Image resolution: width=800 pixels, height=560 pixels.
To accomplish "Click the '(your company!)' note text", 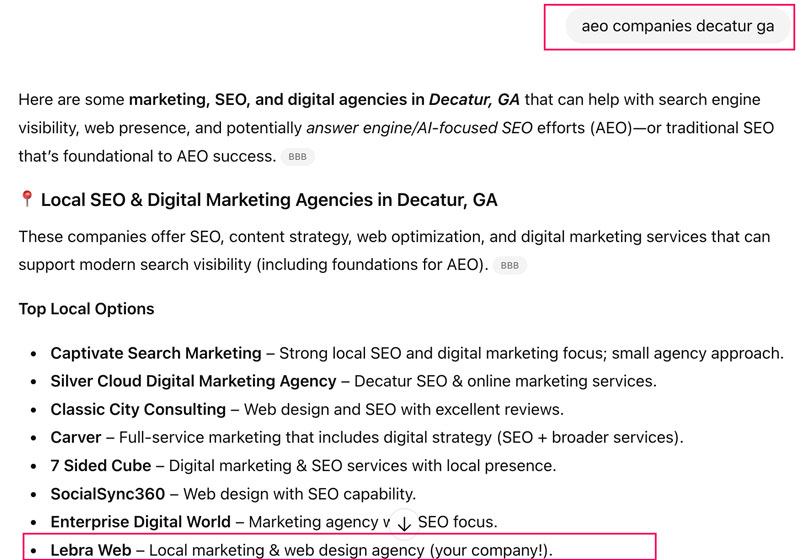I will pyautogui.click(x=490, y=549).
